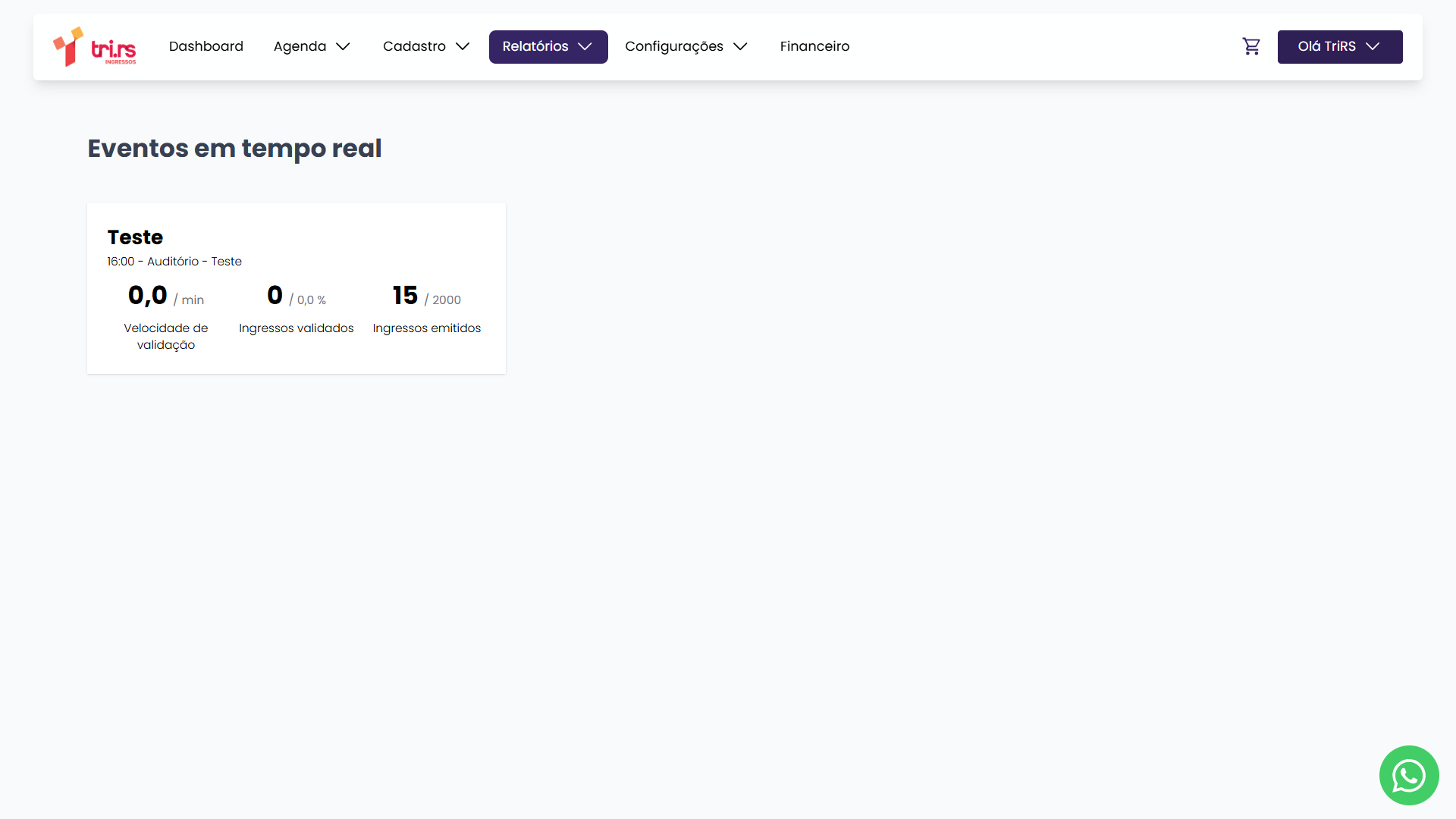Open the Financeiro menu item

click(814, 47)
